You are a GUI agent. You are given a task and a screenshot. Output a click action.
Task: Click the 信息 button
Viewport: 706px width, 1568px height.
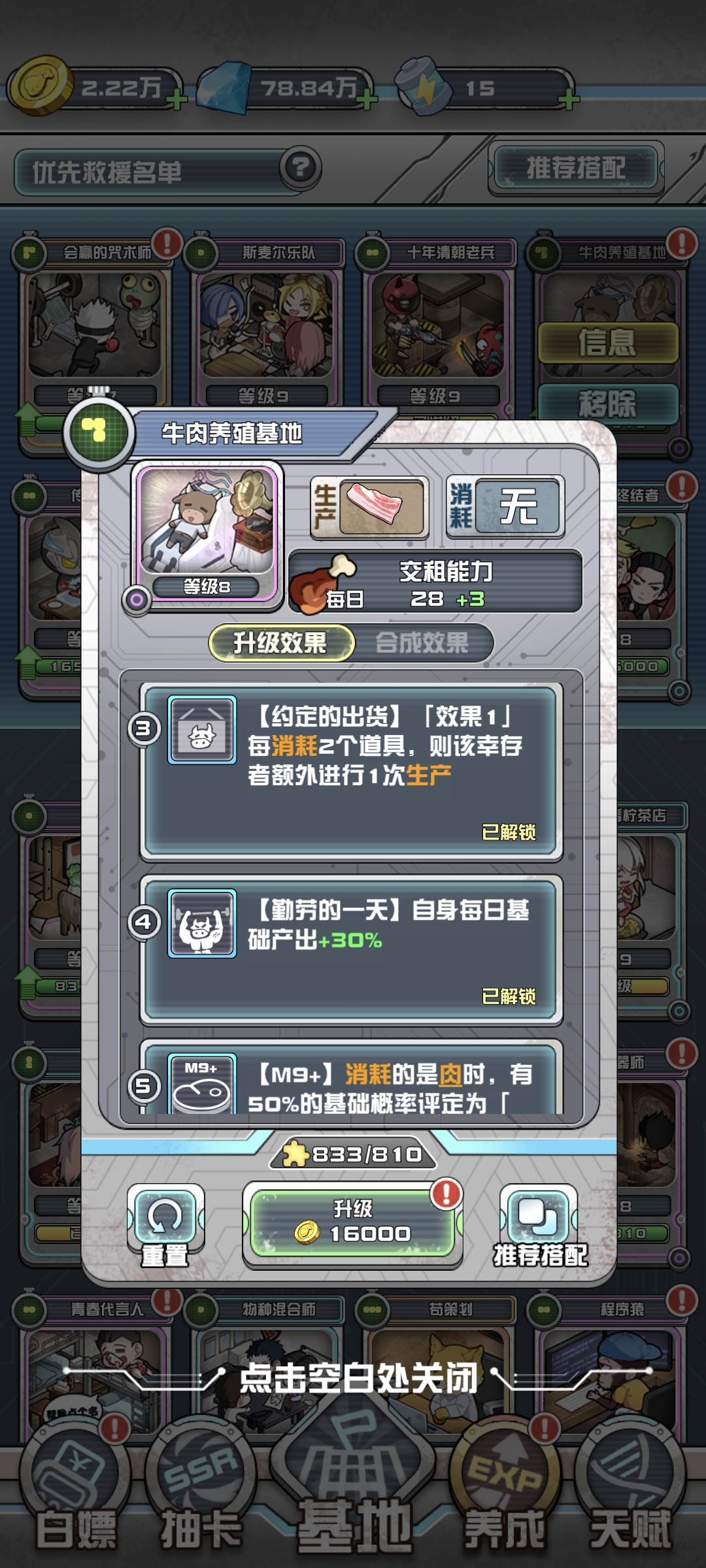[x=607, y=342]
